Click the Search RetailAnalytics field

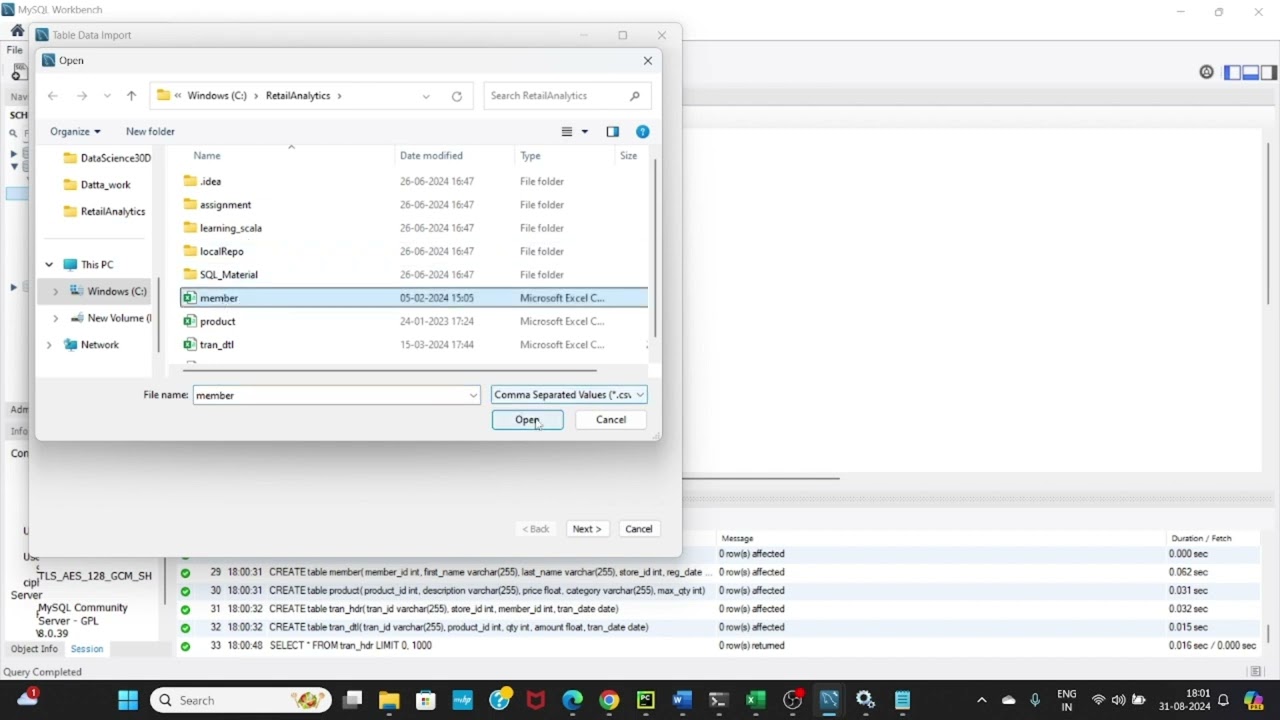click(x=567, y=96)
